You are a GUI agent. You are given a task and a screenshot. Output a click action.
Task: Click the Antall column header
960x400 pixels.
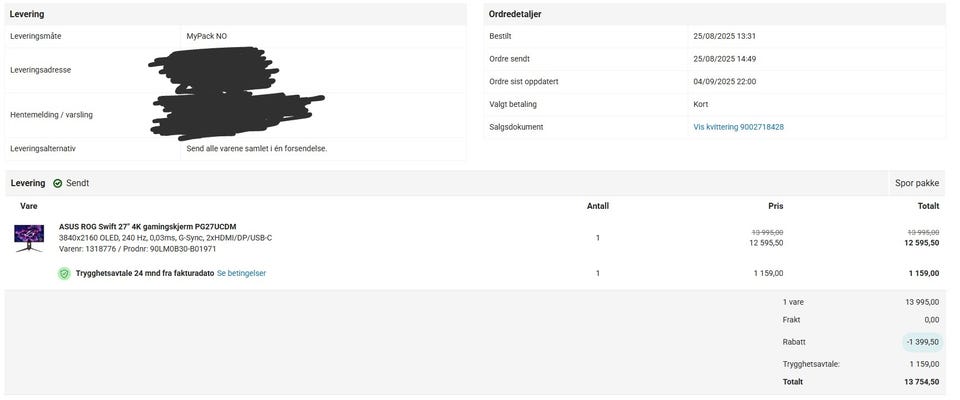[x=598, y=206]
